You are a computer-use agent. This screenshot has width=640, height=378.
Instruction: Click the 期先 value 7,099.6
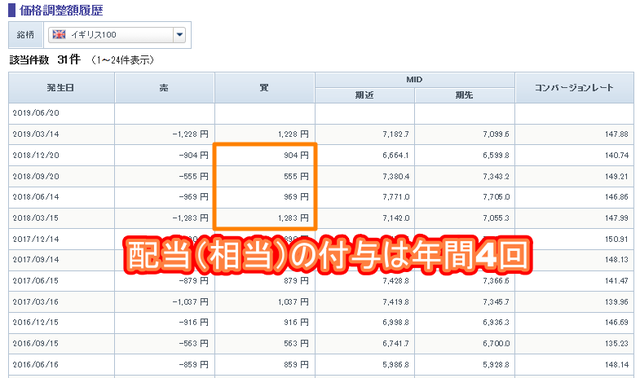point(496,134)
